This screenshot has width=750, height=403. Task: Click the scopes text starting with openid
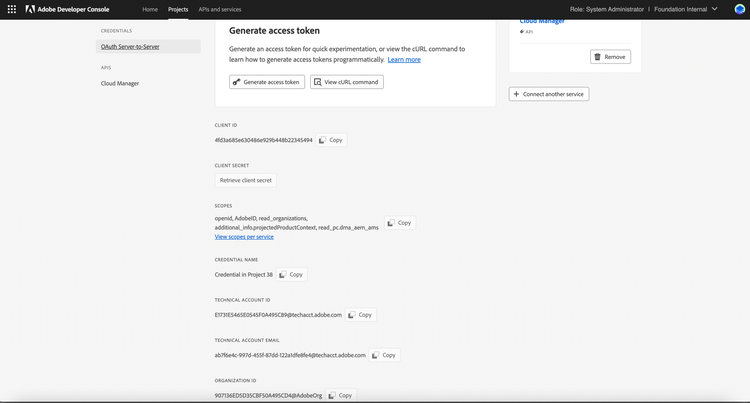[x=297, y=223]
